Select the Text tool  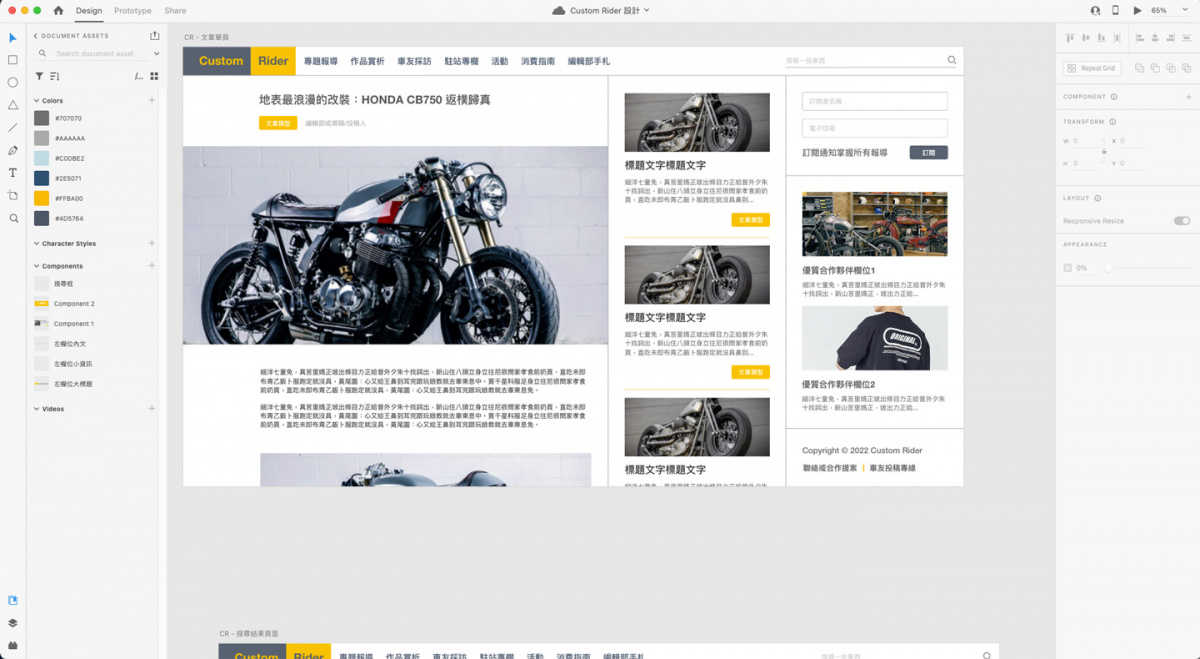pos(13,172)
